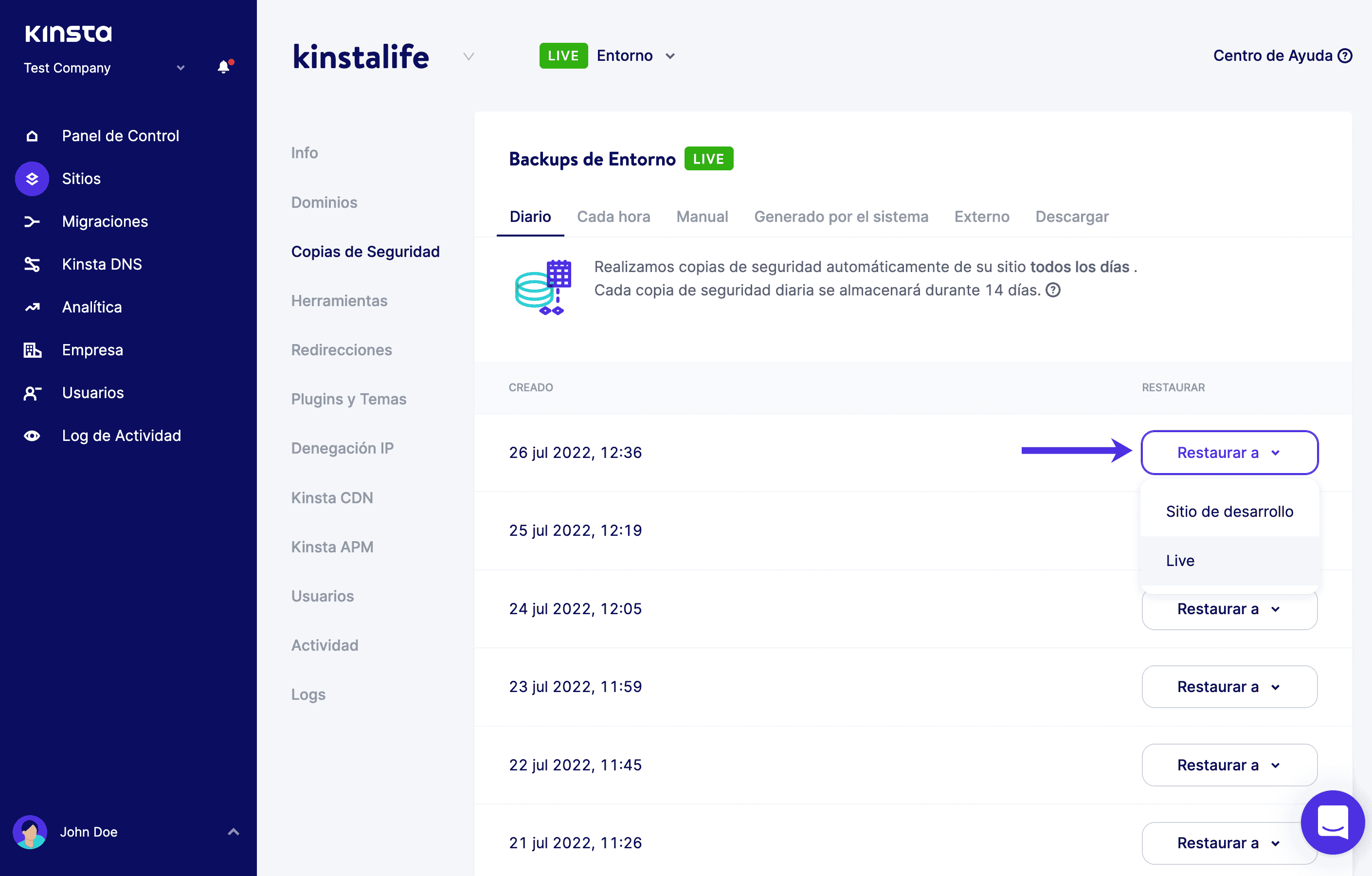Viewport: 1372px width, 876px height.
Task: Click the Analítica trend icon
Action: [x=32, y=307]
